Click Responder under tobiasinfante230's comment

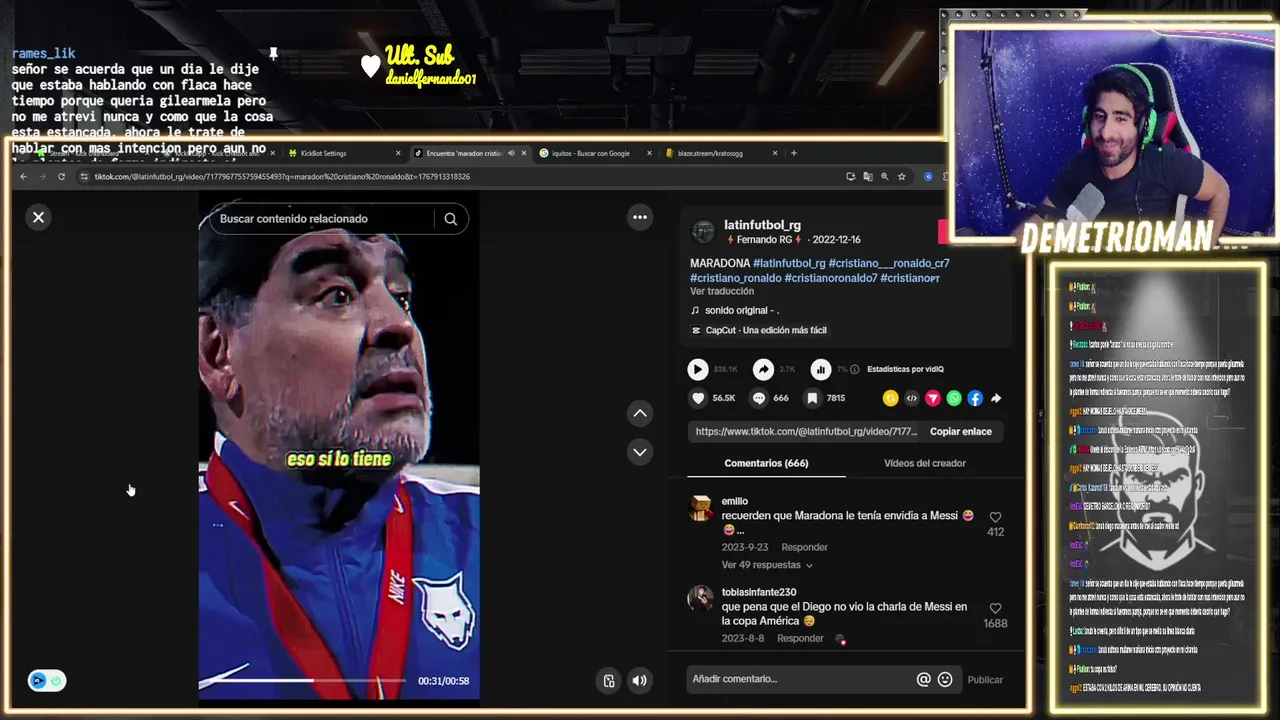[x=800, y=638]
